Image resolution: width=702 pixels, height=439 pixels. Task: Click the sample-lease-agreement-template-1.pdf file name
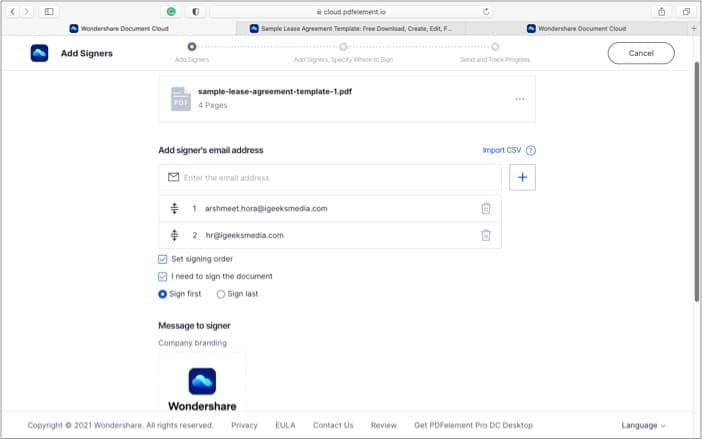coord(275,91)
